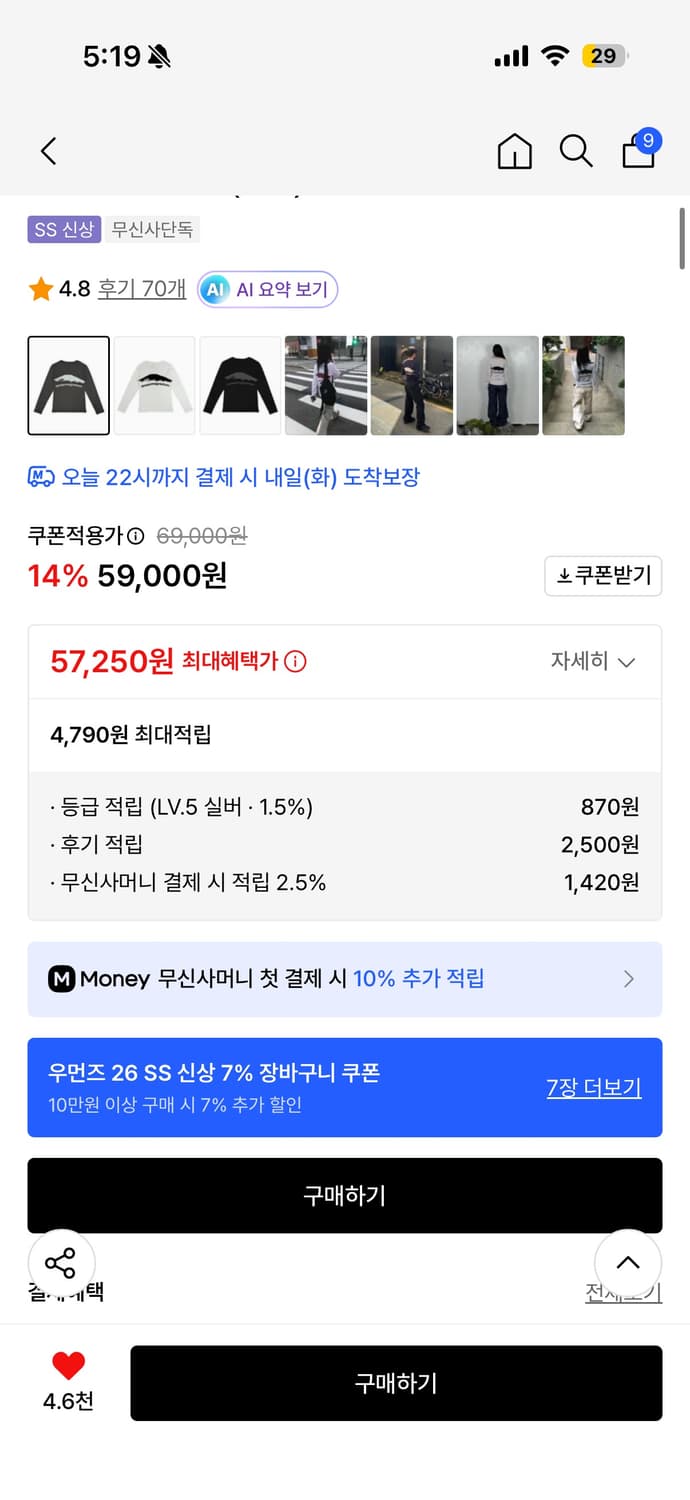
Task: Open the Money first-payment reward banner chevron
Action: (628, 978)
